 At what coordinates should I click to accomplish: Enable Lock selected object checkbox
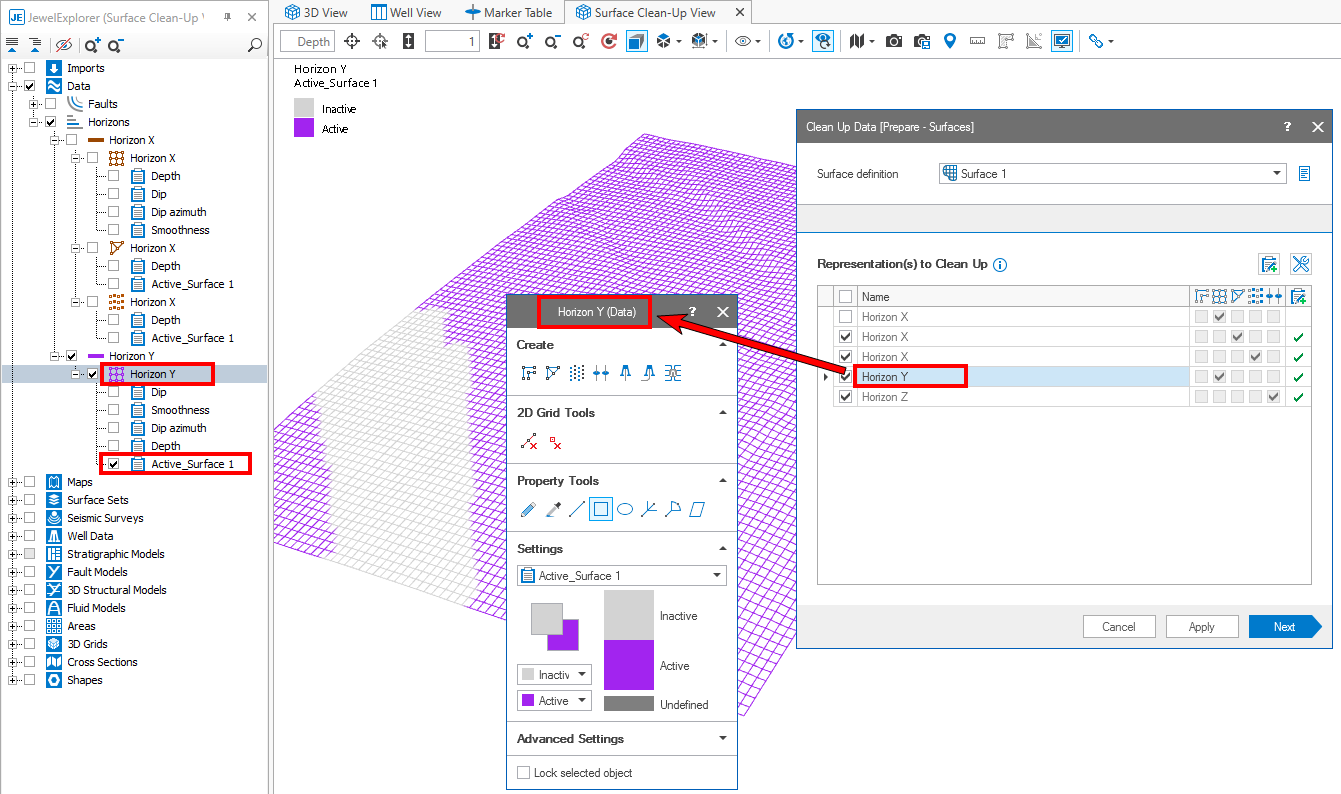tap(524, 773)
